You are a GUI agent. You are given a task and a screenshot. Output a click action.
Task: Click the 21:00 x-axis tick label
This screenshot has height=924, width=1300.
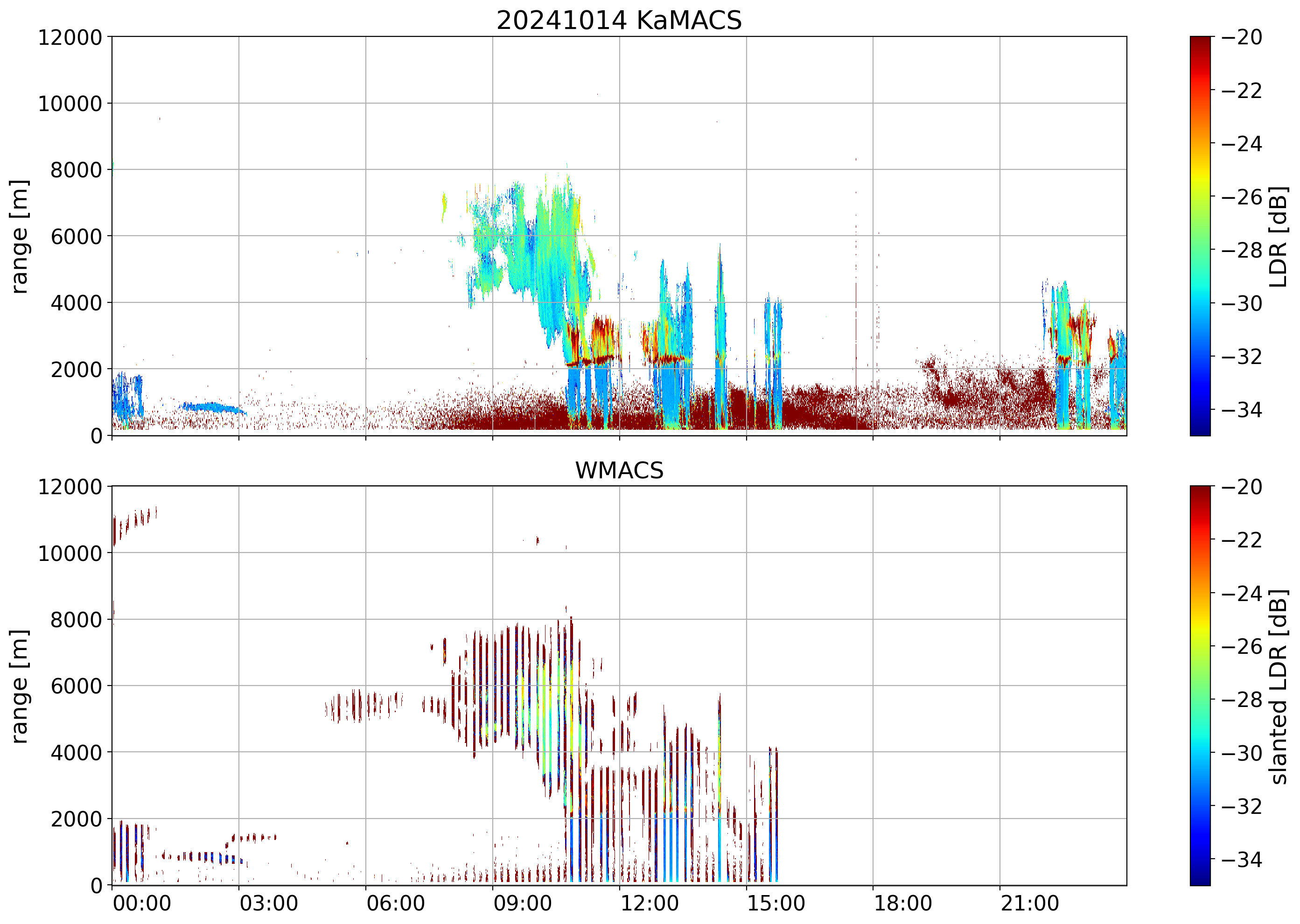click(x=1030, y=903)
